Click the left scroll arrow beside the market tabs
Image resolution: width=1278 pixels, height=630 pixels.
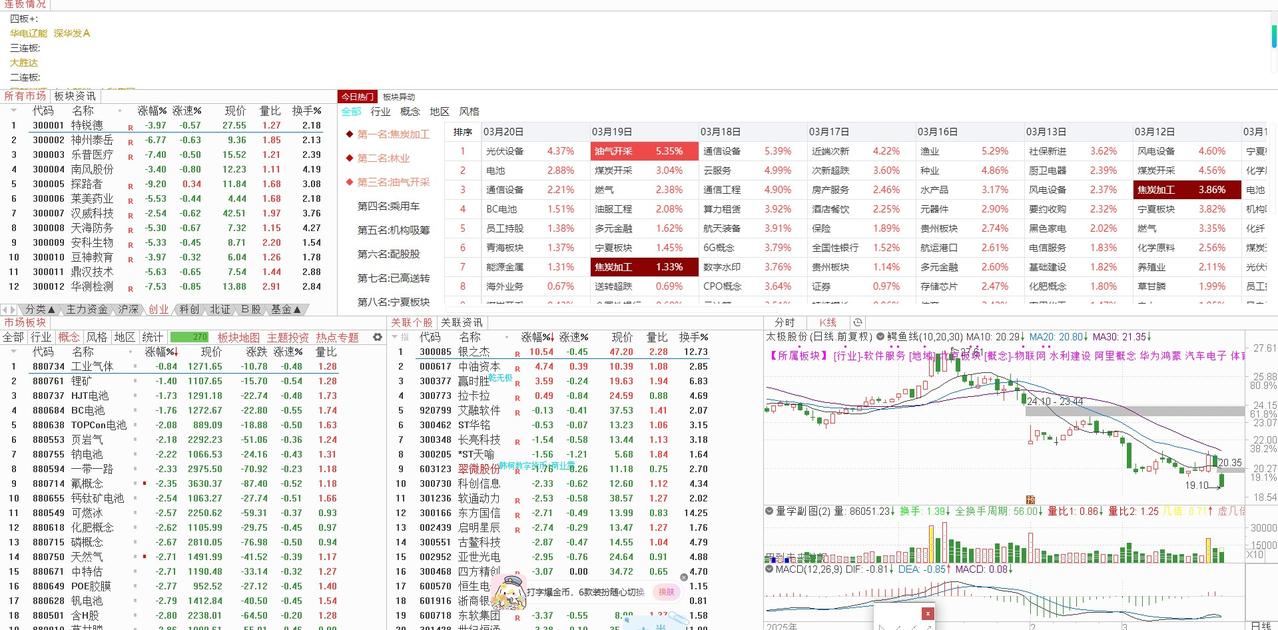[x=5, y=310]
